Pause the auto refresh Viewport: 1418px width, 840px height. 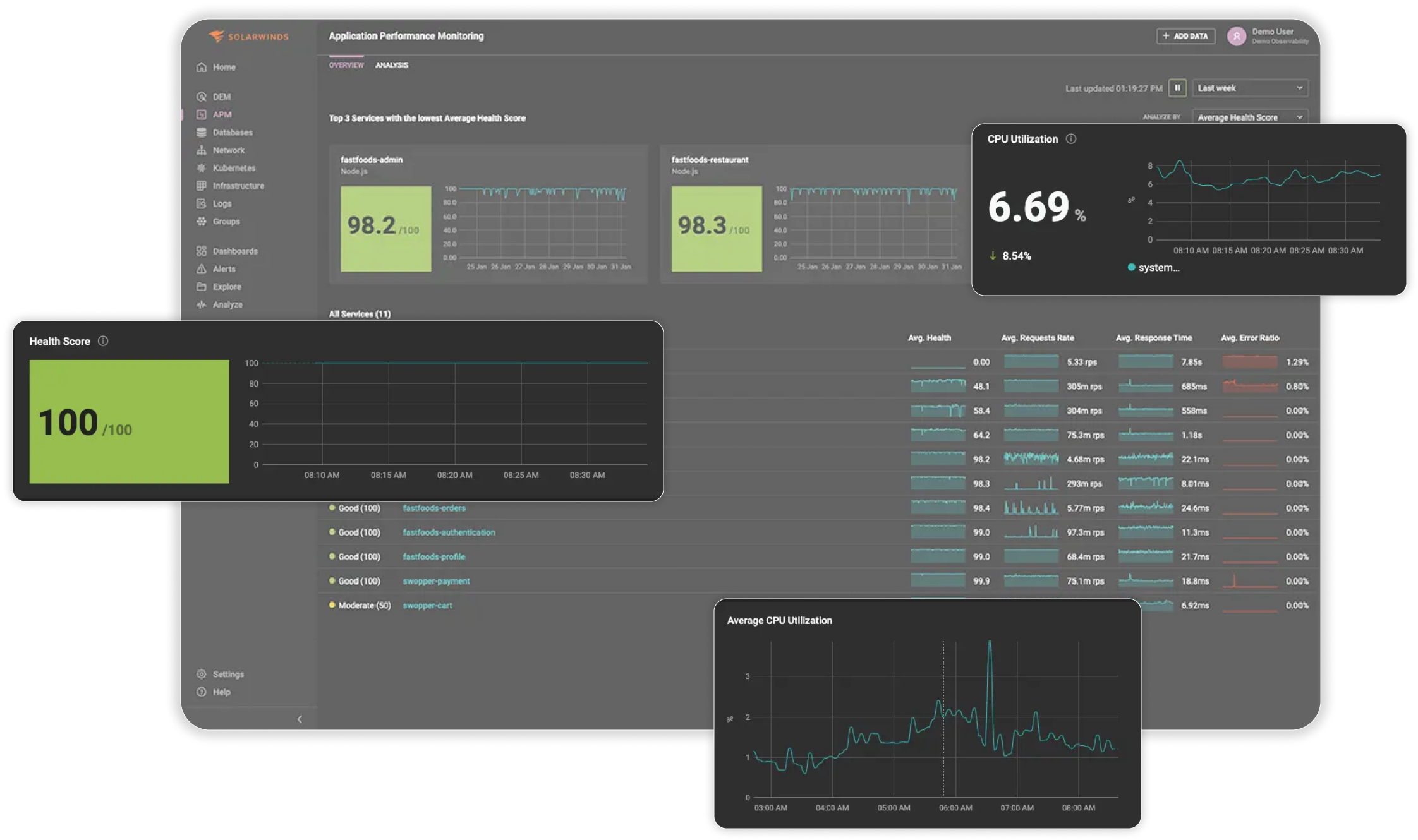[1177, 88]
